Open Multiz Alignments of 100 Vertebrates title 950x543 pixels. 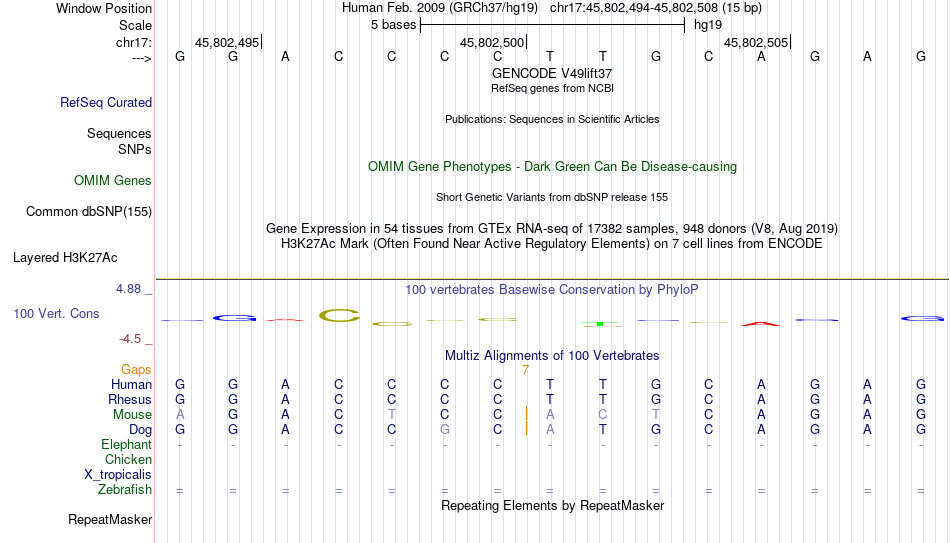coord(552,356)
